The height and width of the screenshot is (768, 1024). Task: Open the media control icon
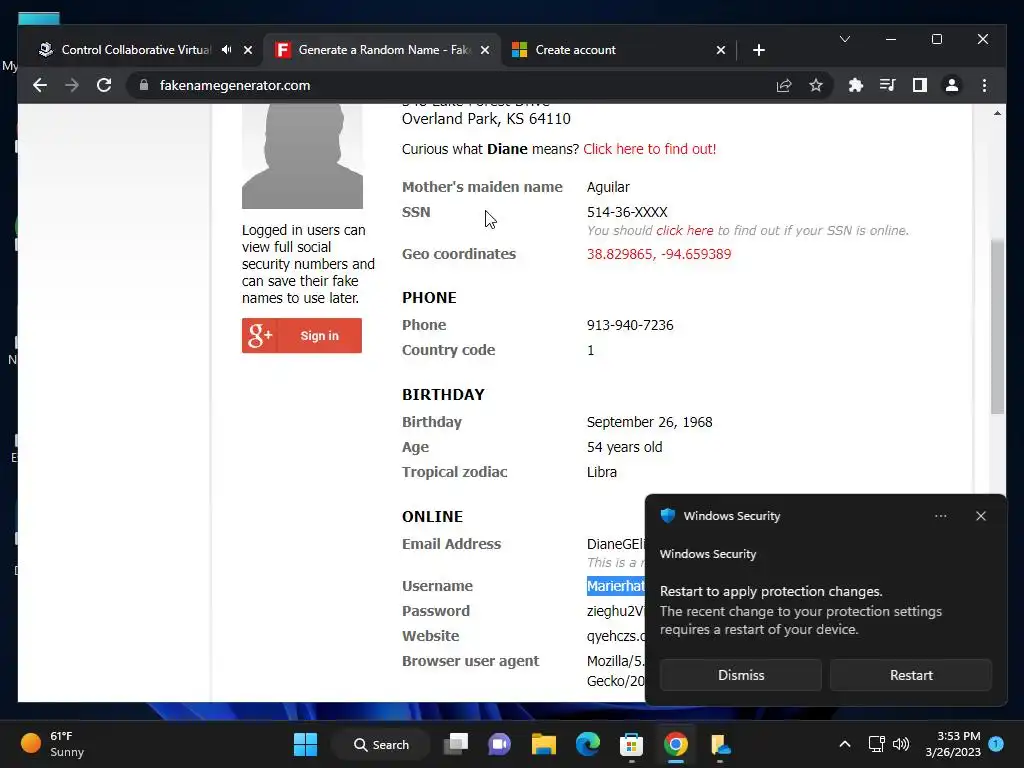click(888, 86)
